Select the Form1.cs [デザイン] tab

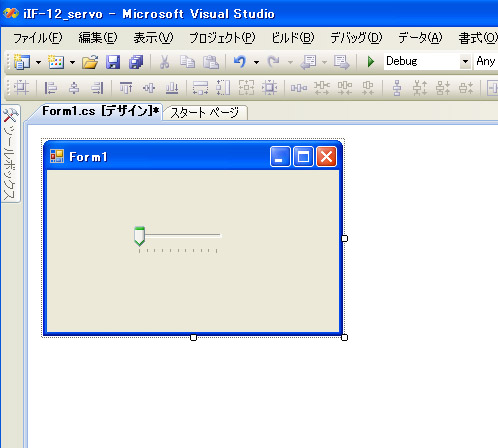point(100,111)
